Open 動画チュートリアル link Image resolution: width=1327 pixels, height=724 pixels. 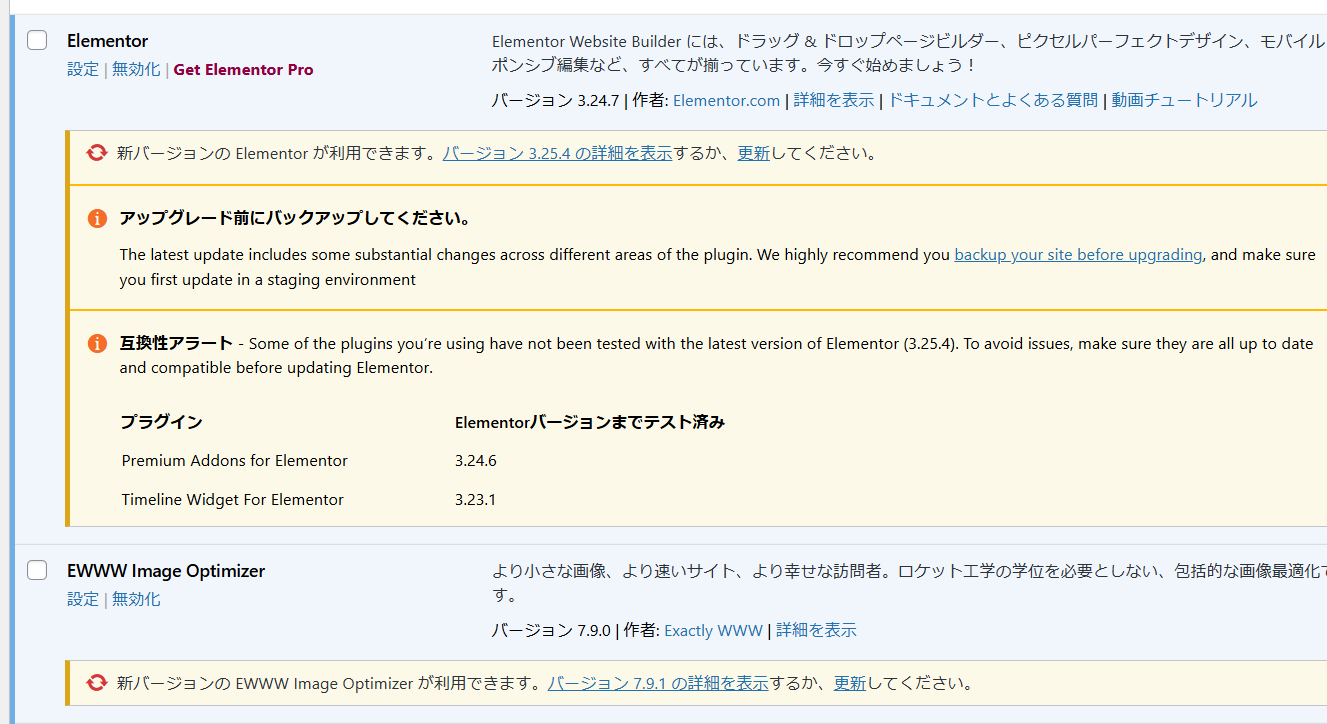(1184, 100)
